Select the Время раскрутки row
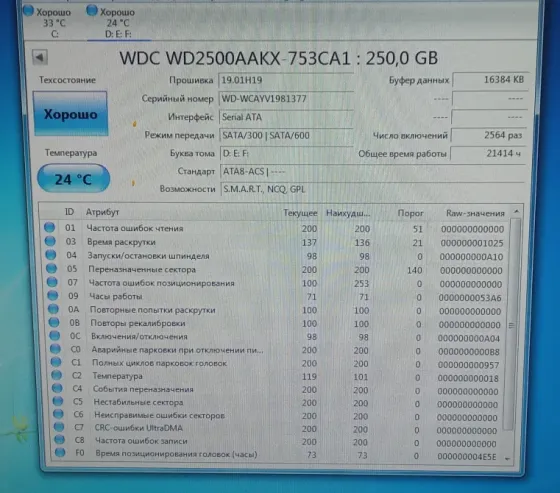Screen dimensions: 560x493 [274, 242]
